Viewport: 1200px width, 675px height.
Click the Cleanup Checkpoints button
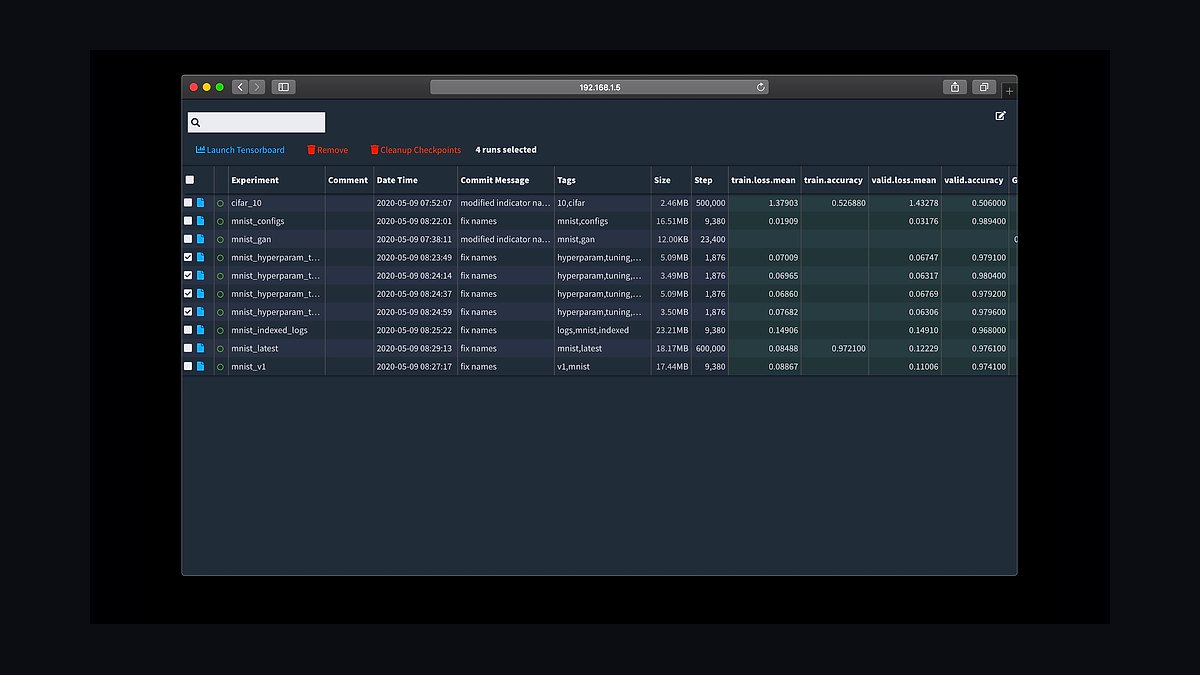[416, 150]
